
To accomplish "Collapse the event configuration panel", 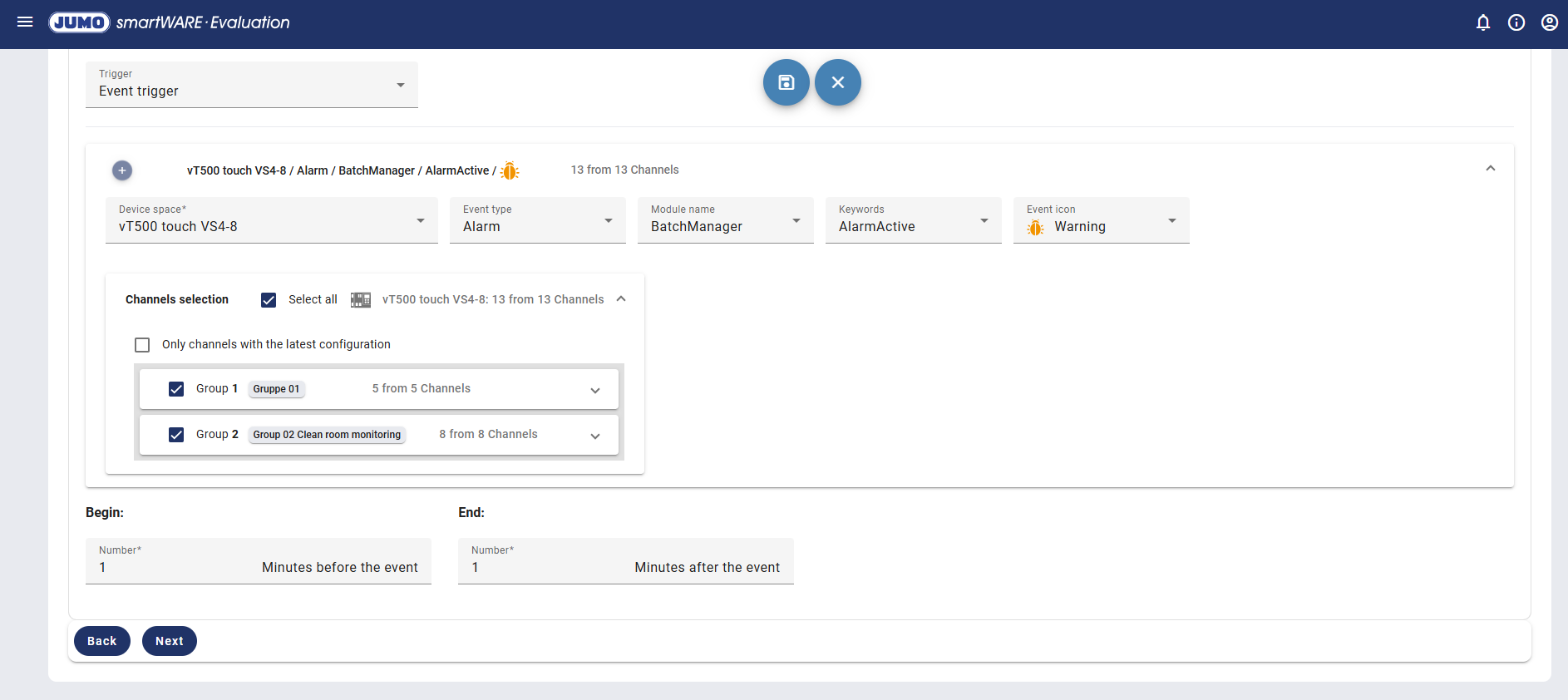I will 1490,169.
